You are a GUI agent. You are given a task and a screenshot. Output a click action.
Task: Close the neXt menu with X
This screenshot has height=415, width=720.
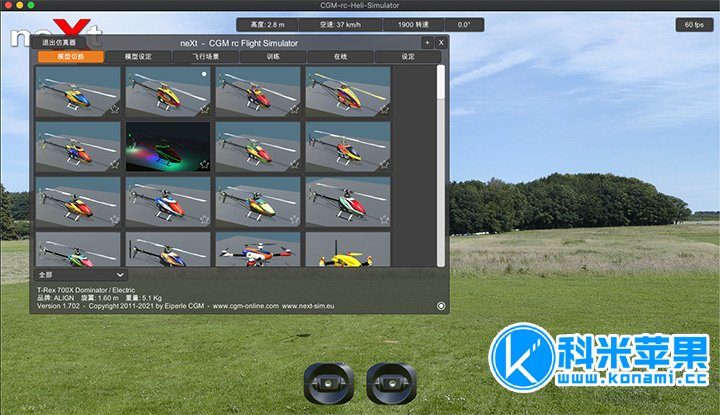(x=441, y=43)
